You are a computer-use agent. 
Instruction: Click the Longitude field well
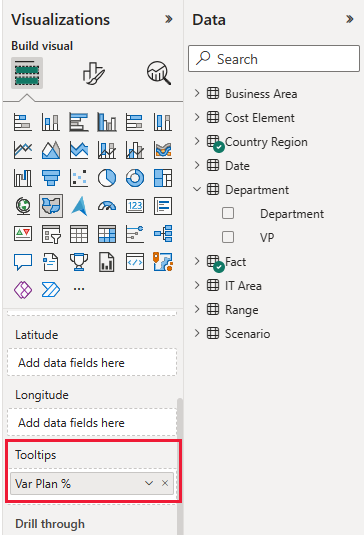click(x=92, y=422)
